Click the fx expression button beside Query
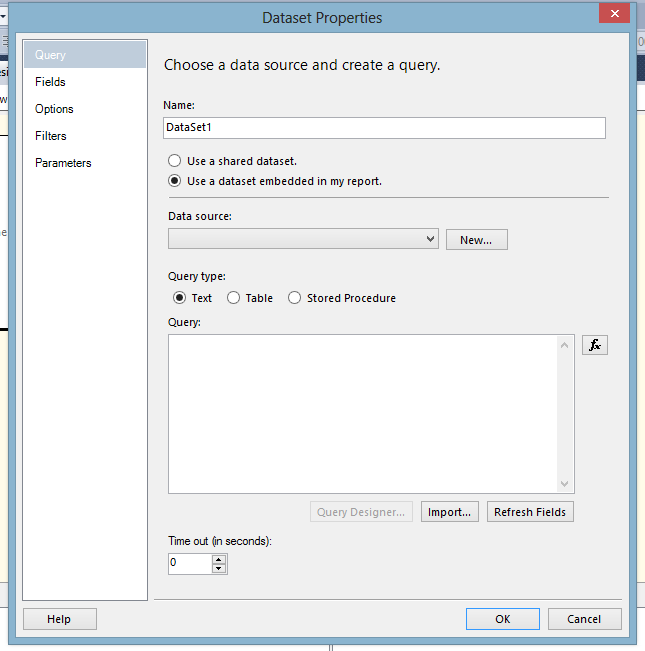The height and width of the screenshot is (651, 645). [595, 345]
